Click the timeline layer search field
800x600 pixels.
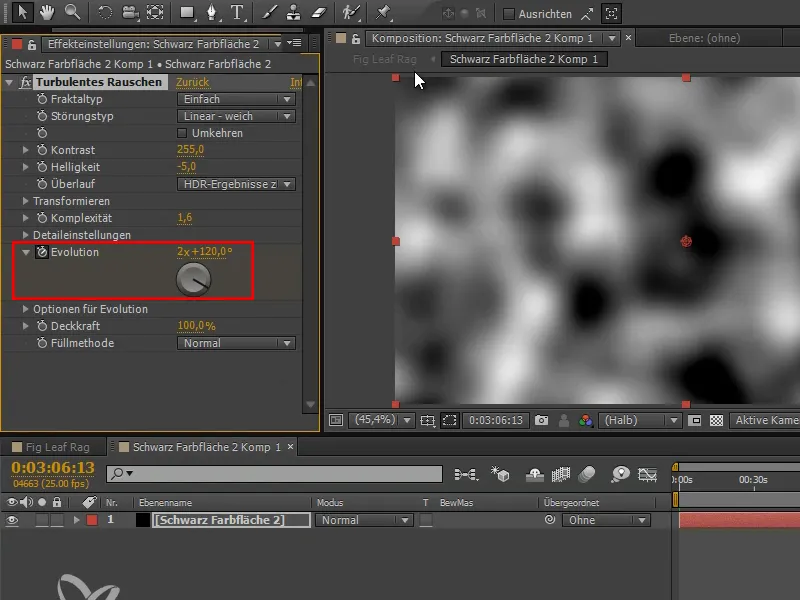click(274, 473)
